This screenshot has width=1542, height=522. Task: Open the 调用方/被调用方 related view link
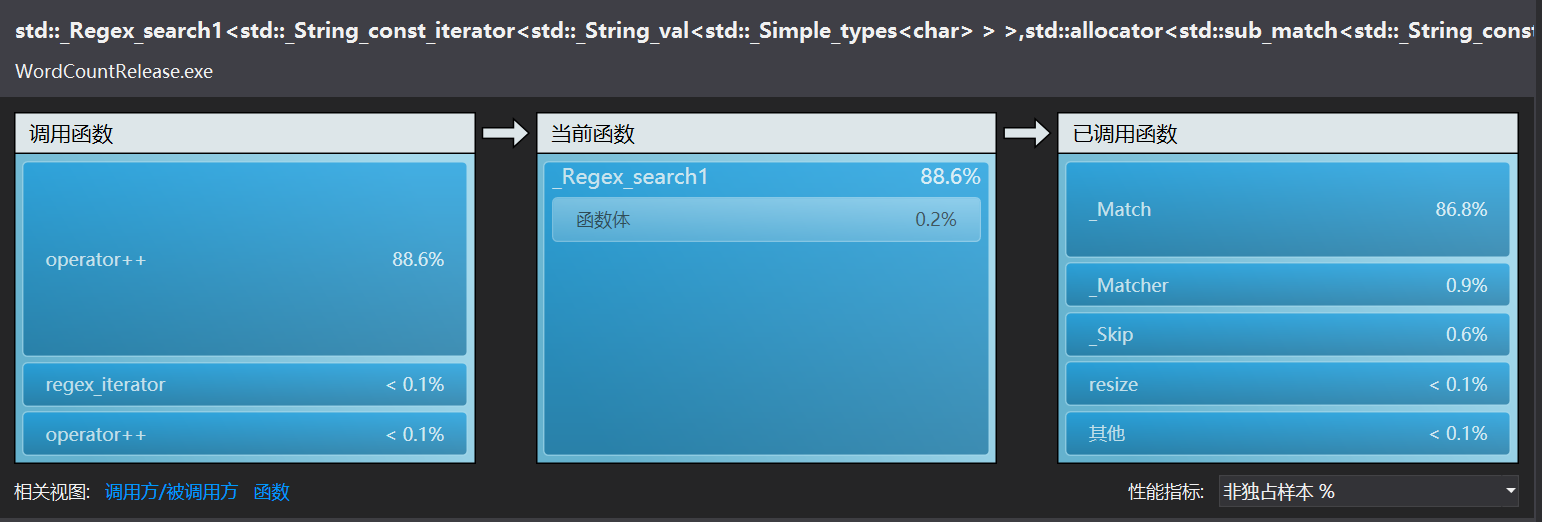click(x=171, y=492)
